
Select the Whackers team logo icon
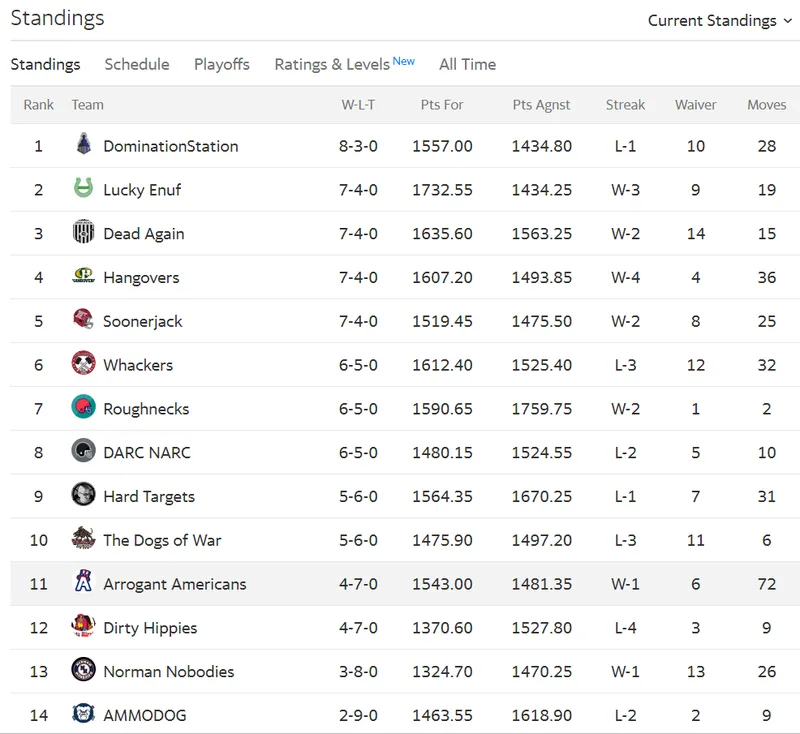[84, 363]
